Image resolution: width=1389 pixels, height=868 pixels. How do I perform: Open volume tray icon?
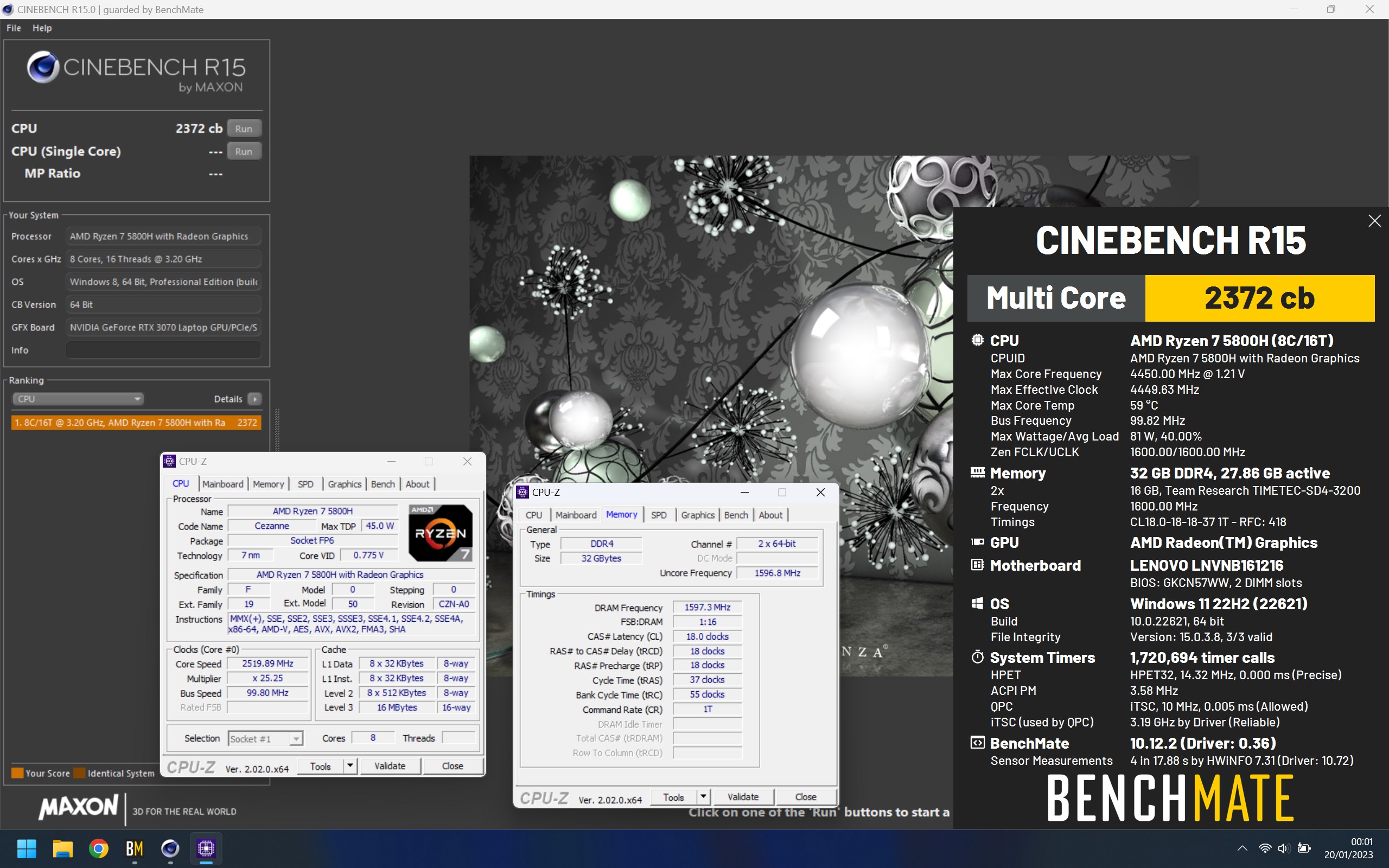[1284, 848]
